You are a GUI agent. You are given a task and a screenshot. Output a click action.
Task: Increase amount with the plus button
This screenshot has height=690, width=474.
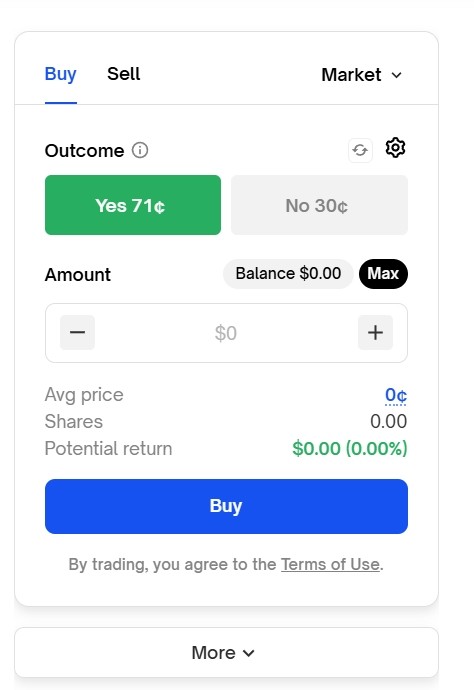375,332
